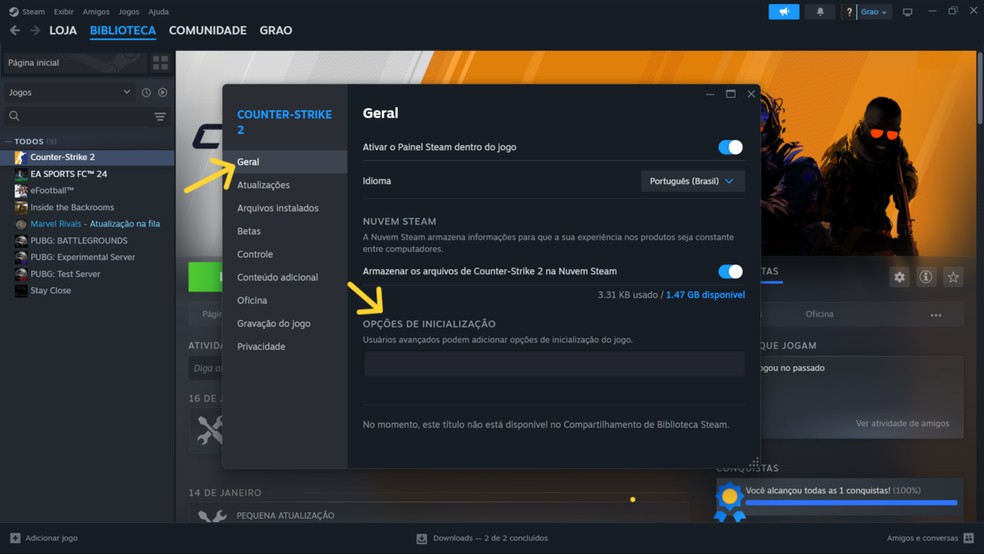Click the Stay Close game icon
This screenshot has width=984, height=554.
tap(21, 290)
